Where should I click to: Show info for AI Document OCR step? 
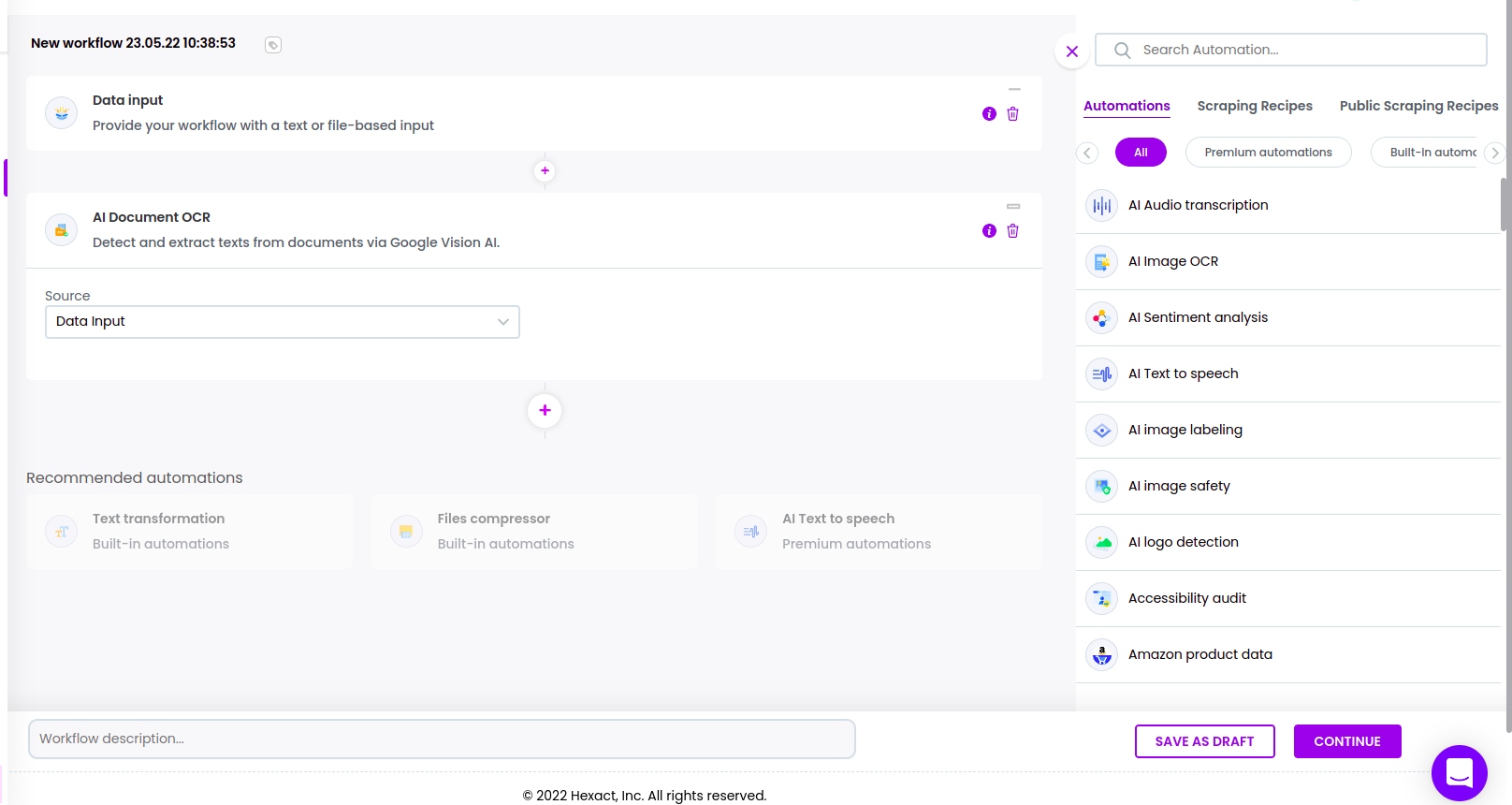click(x=989, y=231)
